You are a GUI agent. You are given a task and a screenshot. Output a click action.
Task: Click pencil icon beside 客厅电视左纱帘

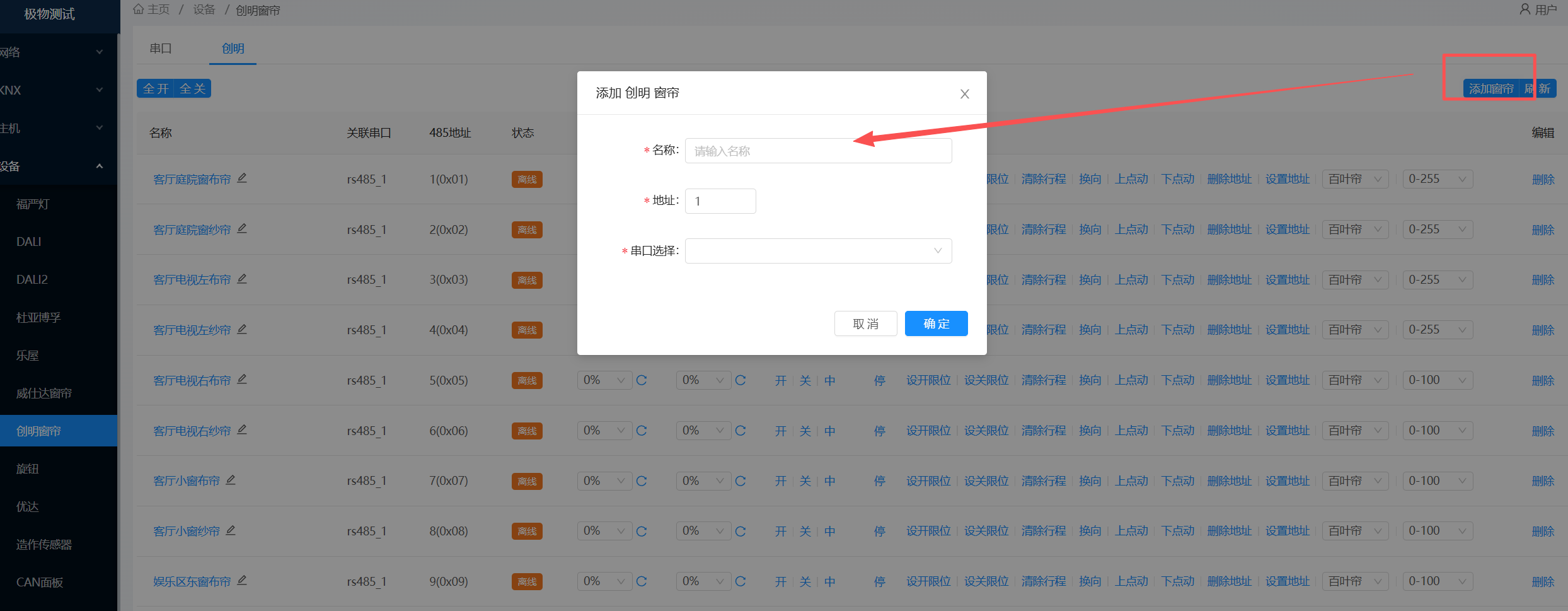coord(242,329)
